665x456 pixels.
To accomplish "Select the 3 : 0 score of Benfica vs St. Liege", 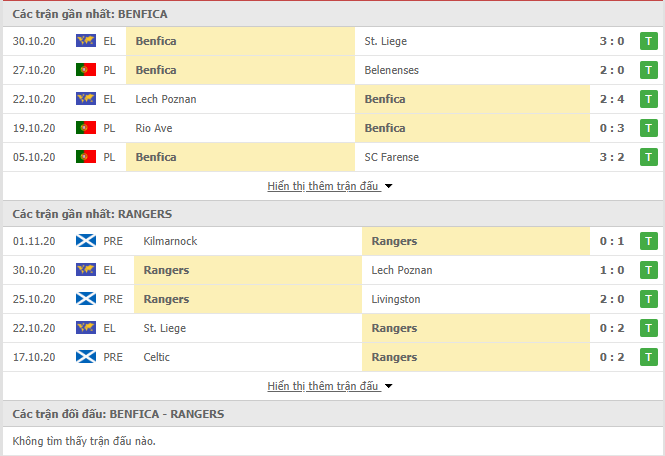I will tap(612, 41).
